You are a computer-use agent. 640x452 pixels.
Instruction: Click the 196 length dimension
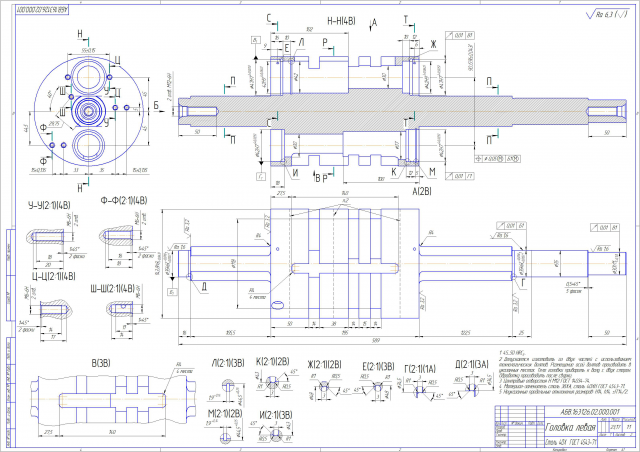tap(345, 333)
